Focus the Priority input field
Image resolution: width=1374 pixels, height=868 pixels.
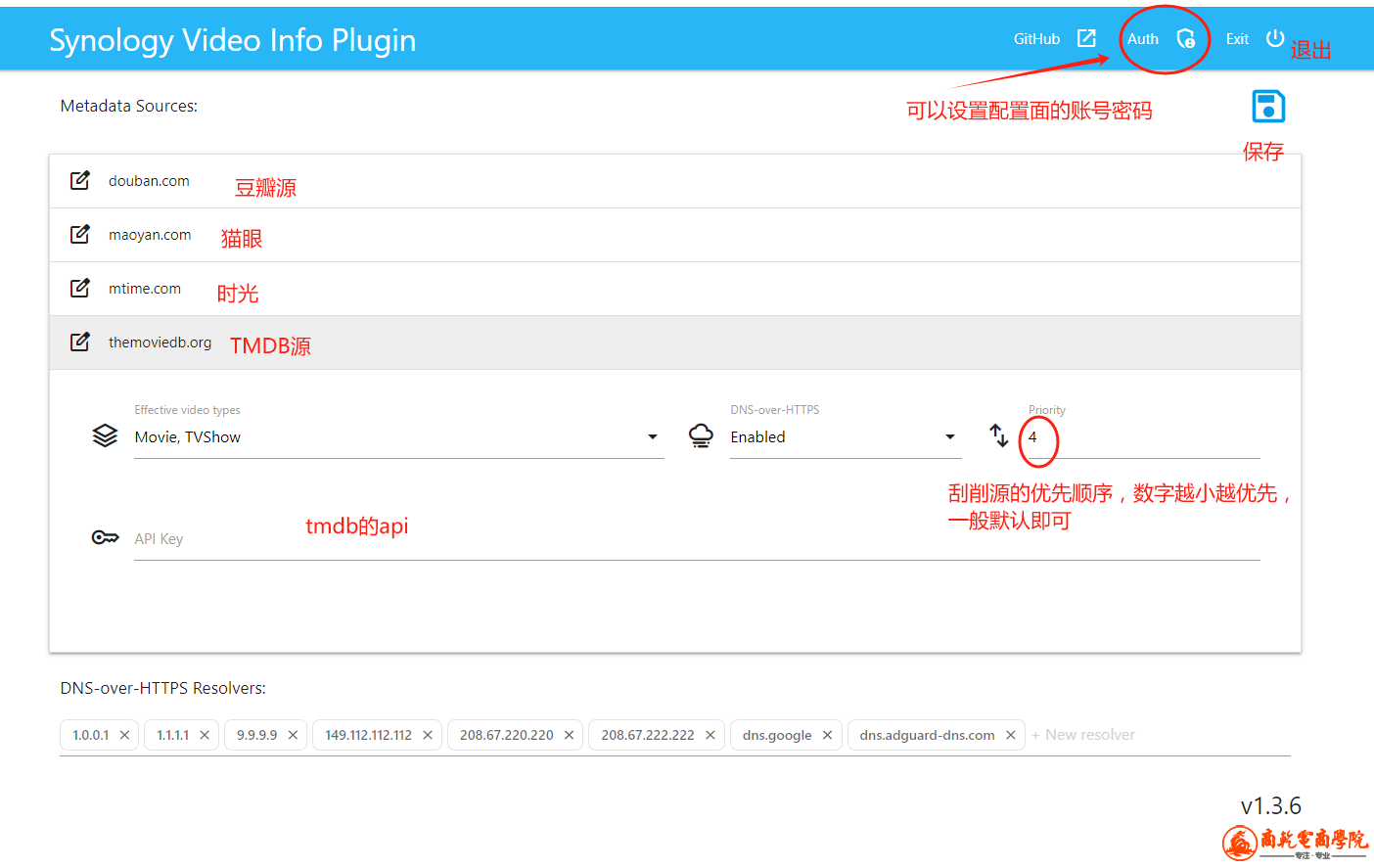point(1143,437)
